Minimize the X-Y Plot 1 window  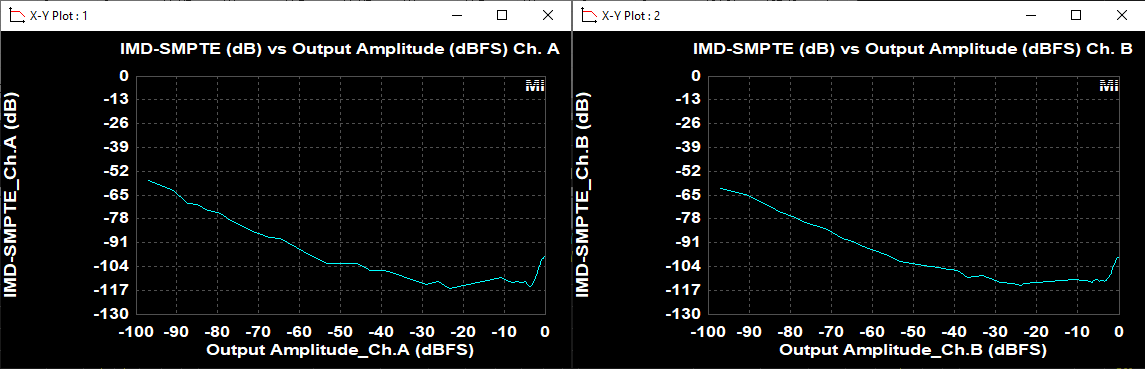457,15
